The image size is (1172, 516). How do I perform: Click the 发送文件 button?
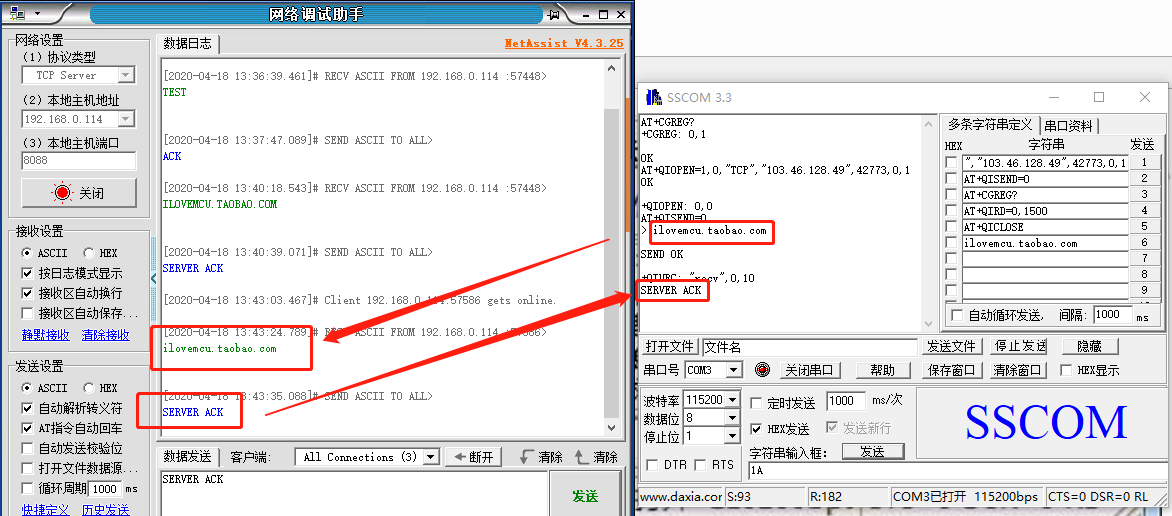point(952,346)
